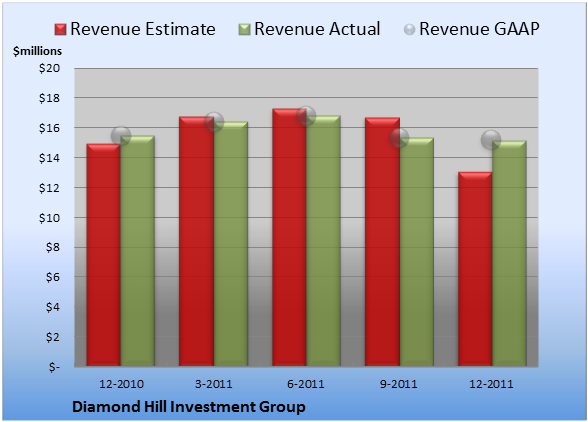Click the red Revenue Estimate legend swatch
The width and height of the screenshot is (588, 422).
pyautogui.click(x=60, y=30)
